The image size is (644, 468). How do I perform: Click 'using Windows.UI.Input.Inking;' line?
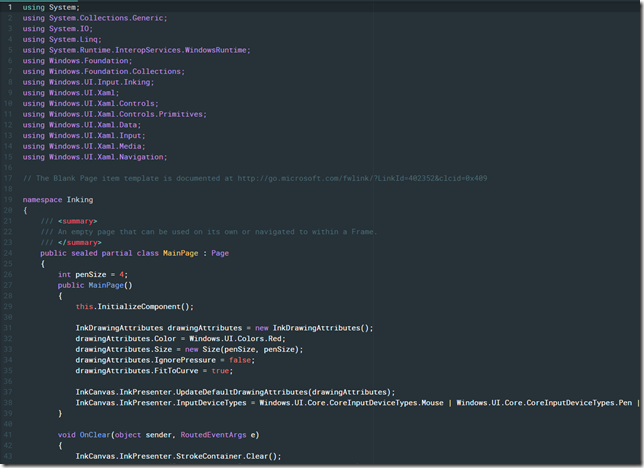(x=88, y=82)
